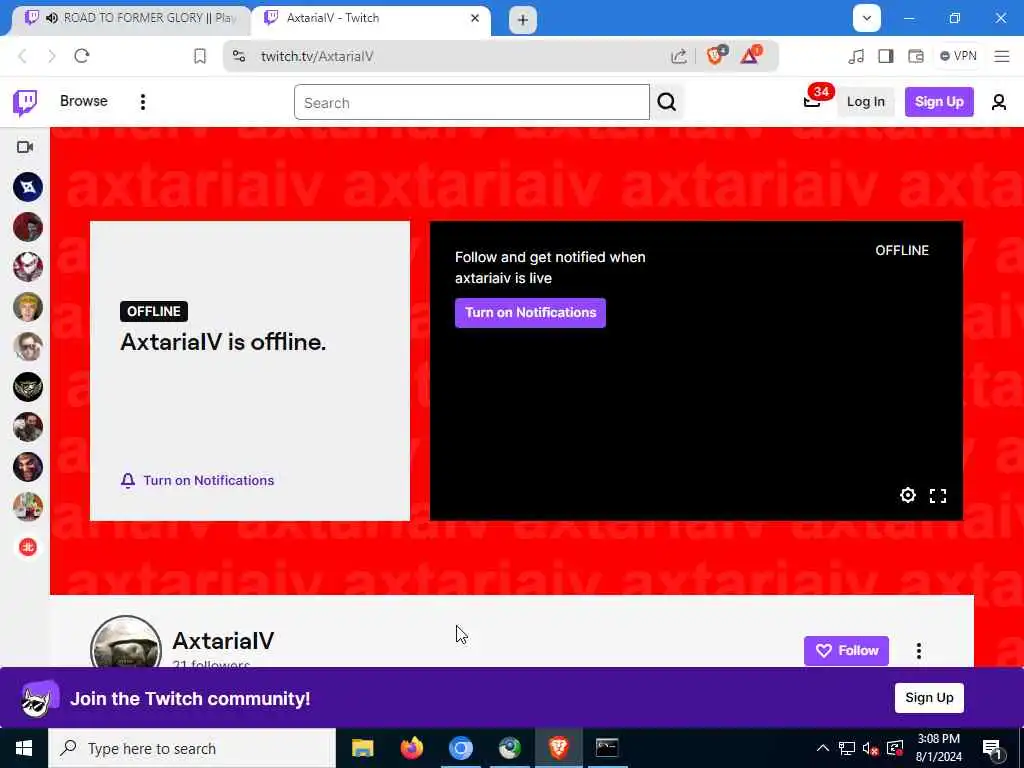
Task: Open the Brave playlist music icon
Action: [x=856, y=56]
